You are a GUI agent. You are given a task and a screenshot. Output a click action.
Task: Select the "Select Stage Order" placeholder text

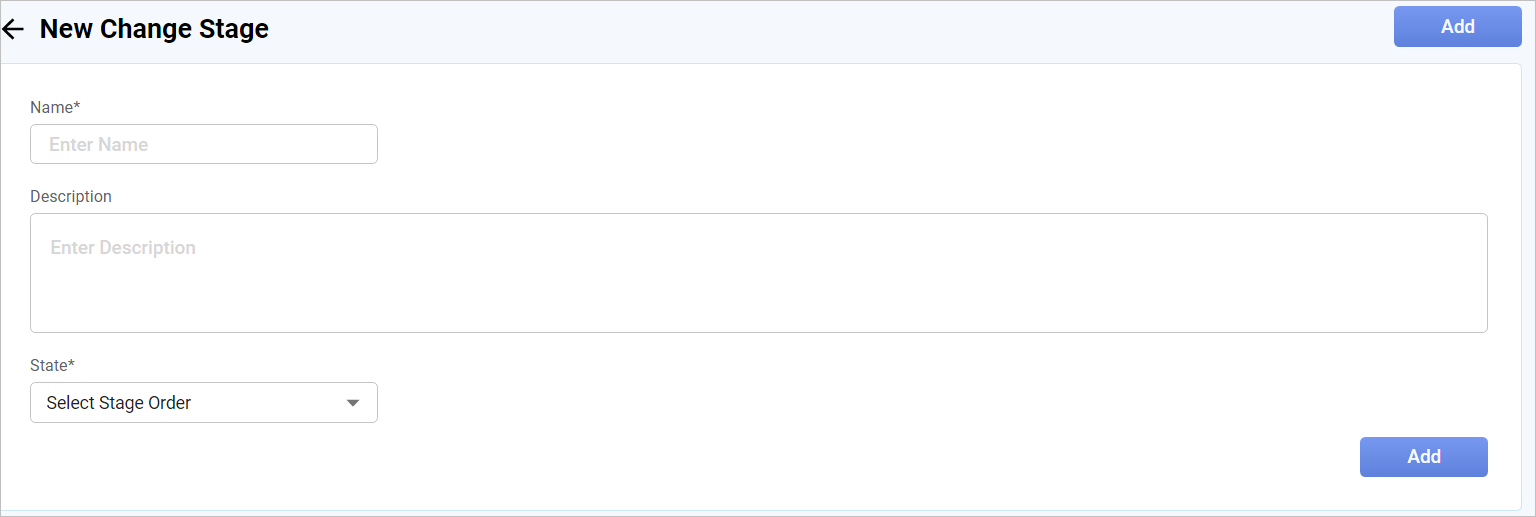[119, 403]
